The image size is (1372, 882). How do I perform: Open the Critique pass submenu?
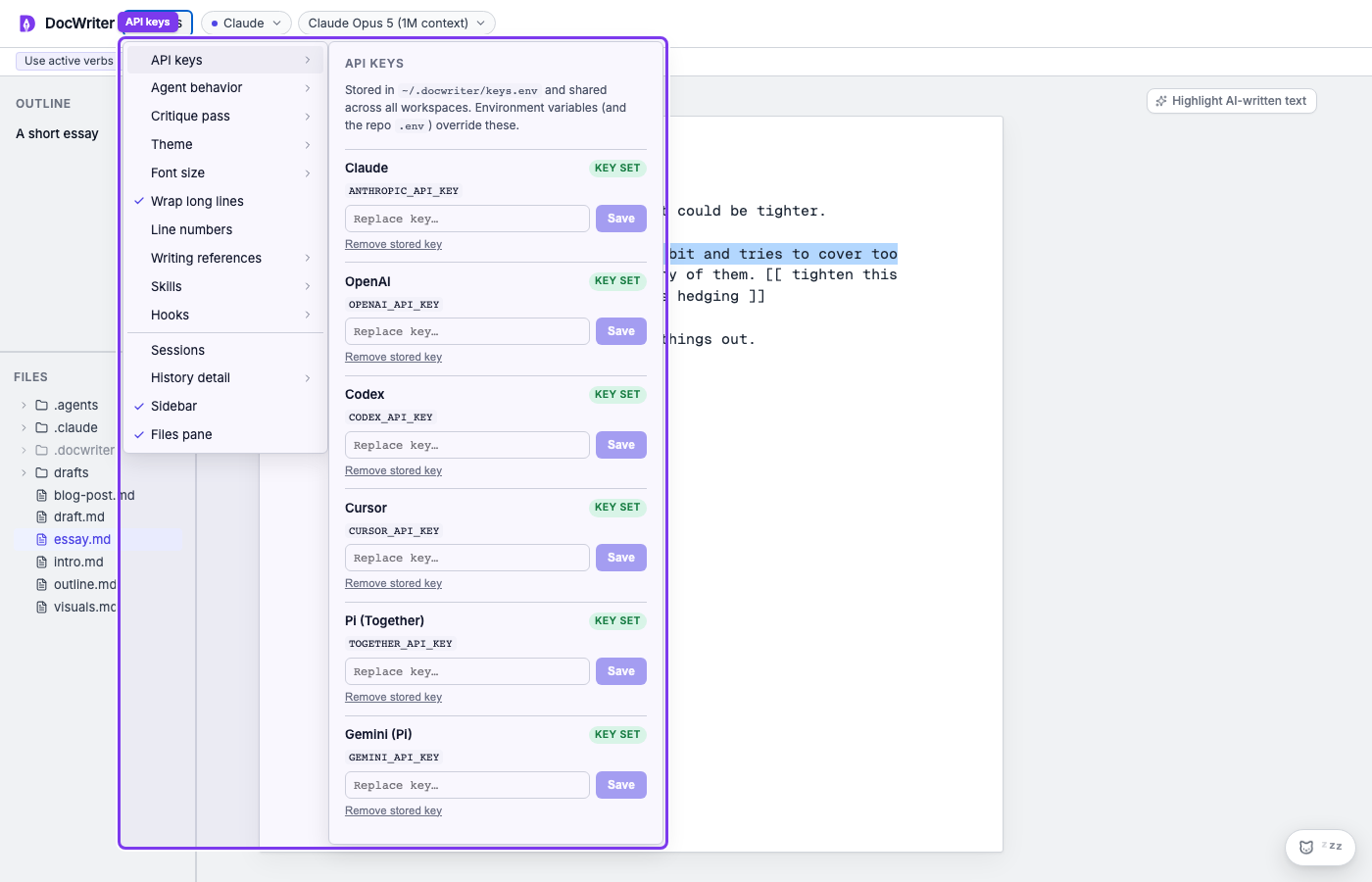[x=225, y=116]
